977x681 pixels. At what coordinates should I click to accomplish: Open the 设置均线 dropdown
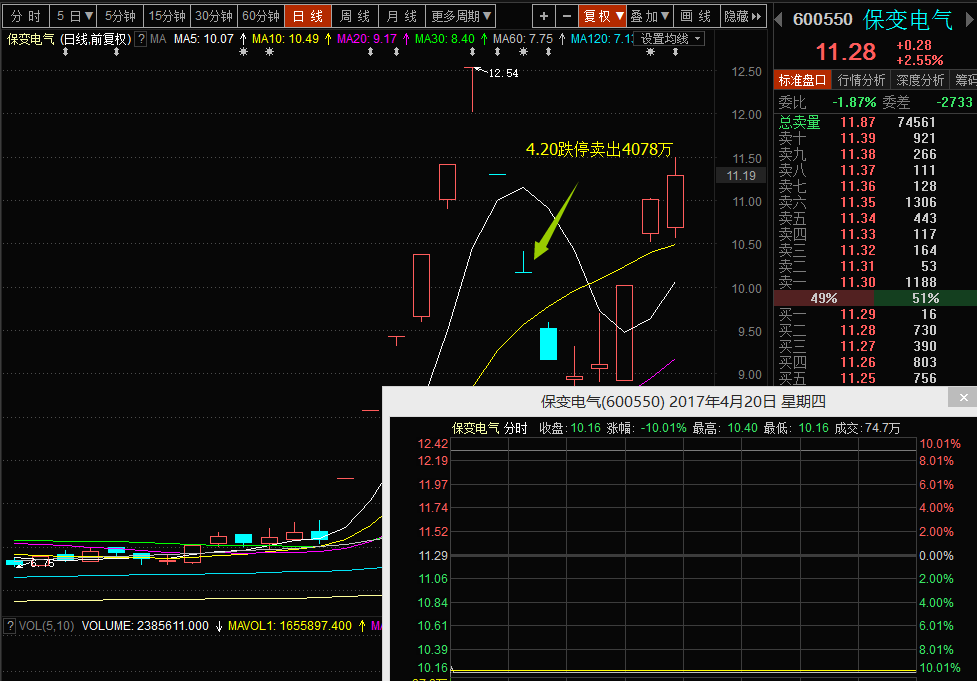point(671,39)
